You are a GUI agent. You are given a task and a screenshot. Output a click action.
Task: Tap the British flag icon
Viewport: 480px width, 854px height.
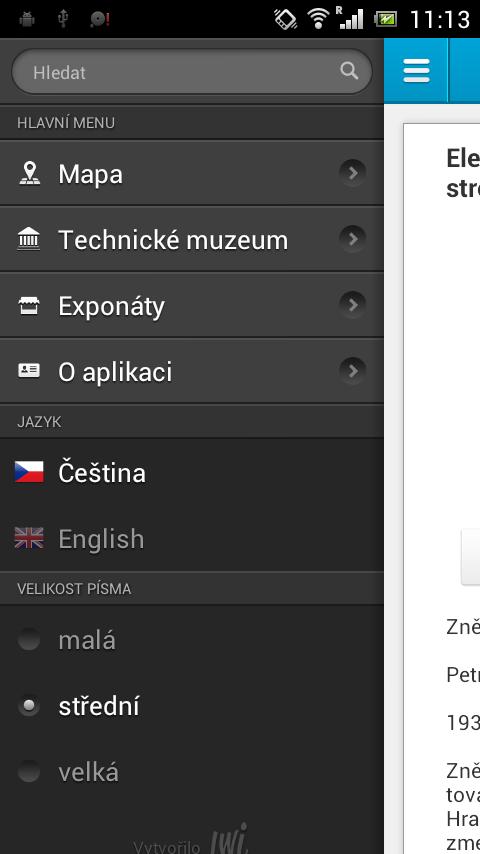coord(29,538)
